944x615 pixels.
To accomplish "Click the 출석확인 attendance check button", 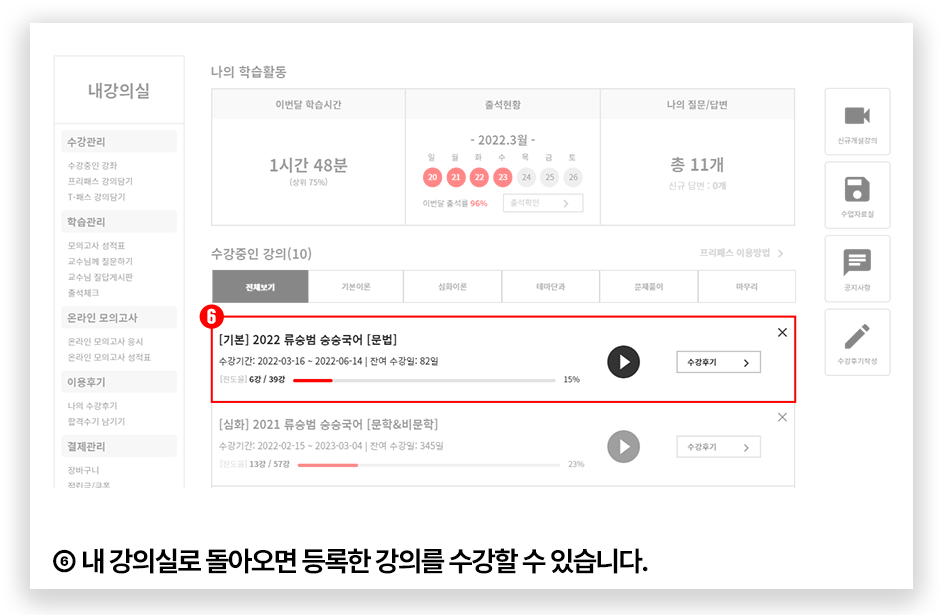I will point(542,203).
